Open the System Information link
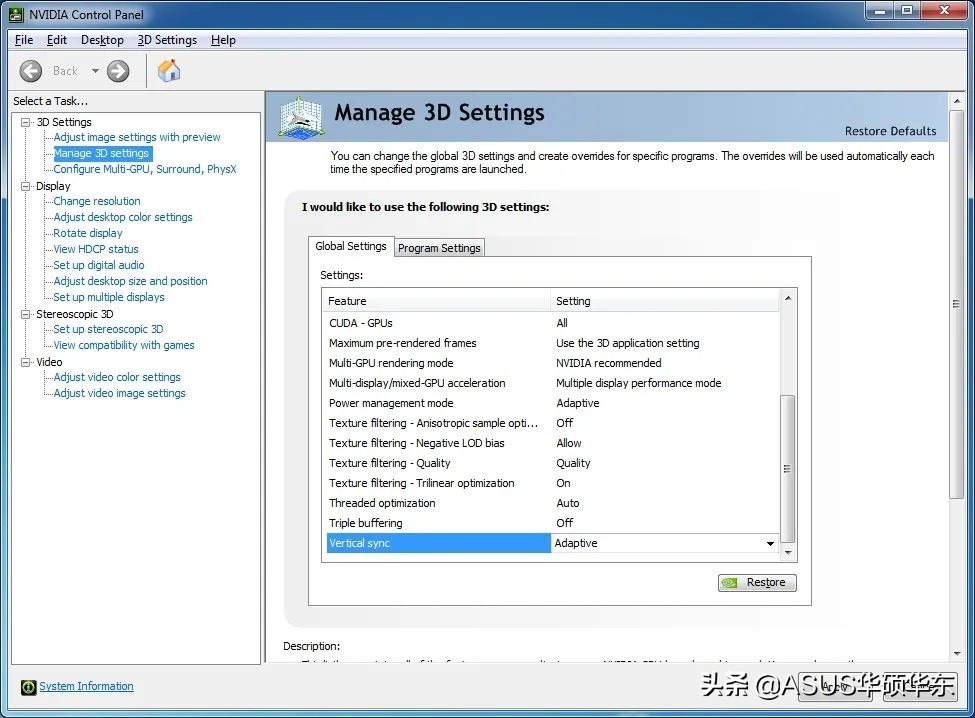The image size is (975, 718). coord(86,687)
